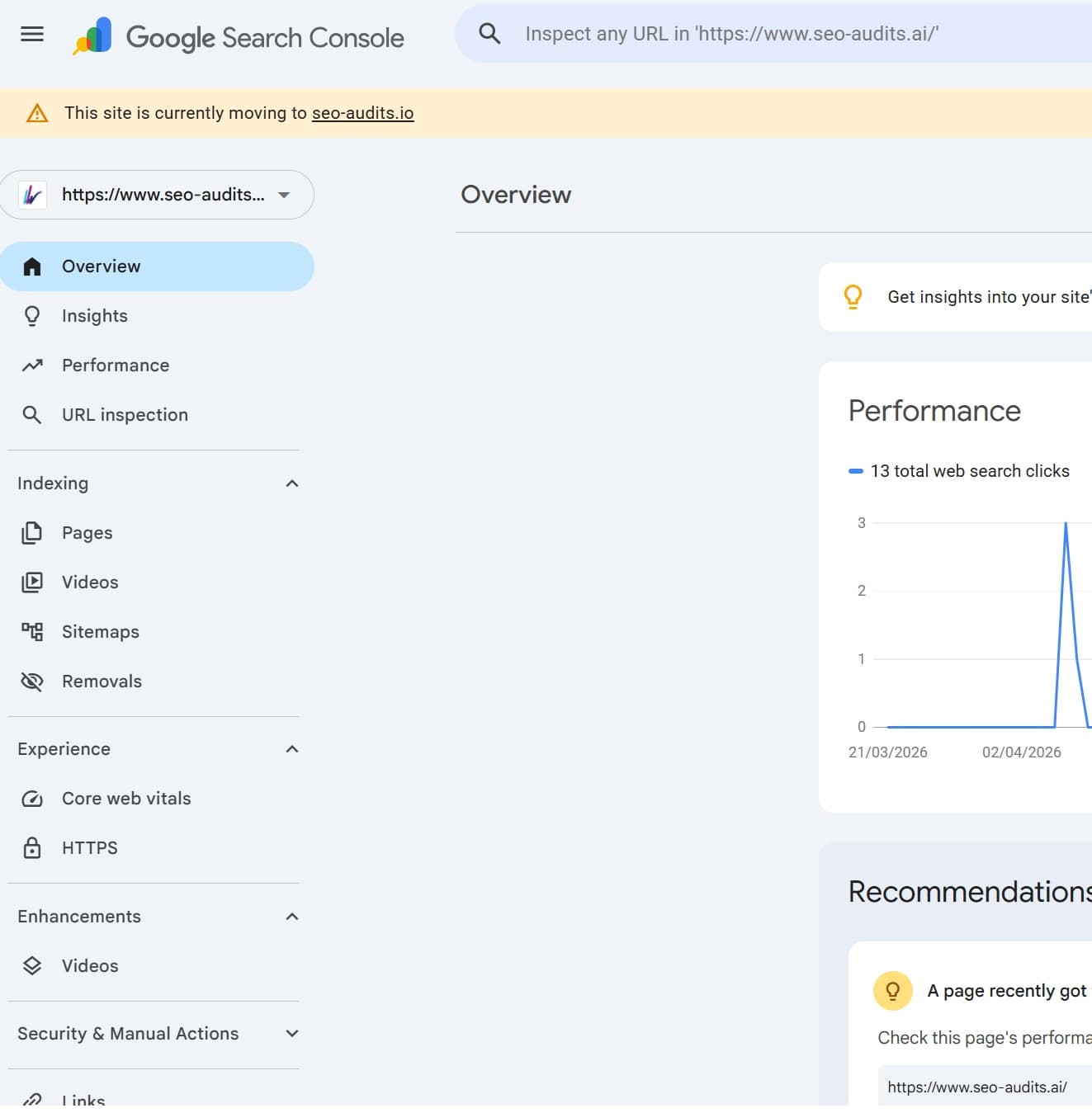Screen dimensions: 1092x1113
Task: Collapse the Indexing section
Action: [x=292, y=483]
